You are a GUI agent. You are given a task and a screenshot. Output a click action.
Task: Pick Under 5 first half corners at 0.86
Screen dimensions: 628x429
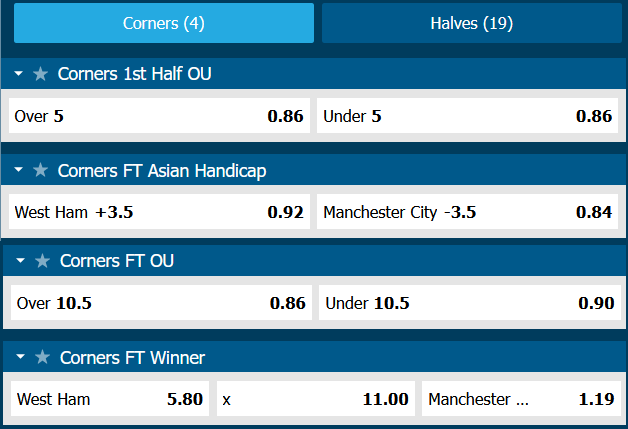tap(467, 116)
